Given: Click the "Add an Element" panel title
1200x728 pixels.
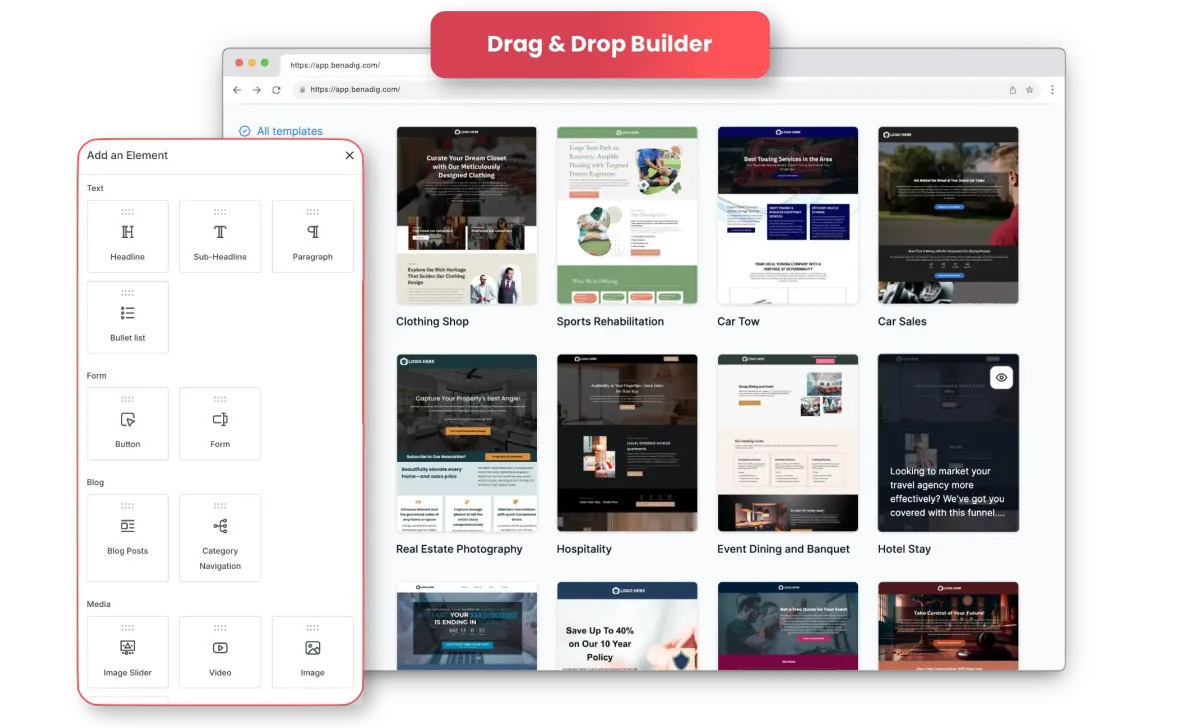Looking at the screenshot, I should (127, 155).
